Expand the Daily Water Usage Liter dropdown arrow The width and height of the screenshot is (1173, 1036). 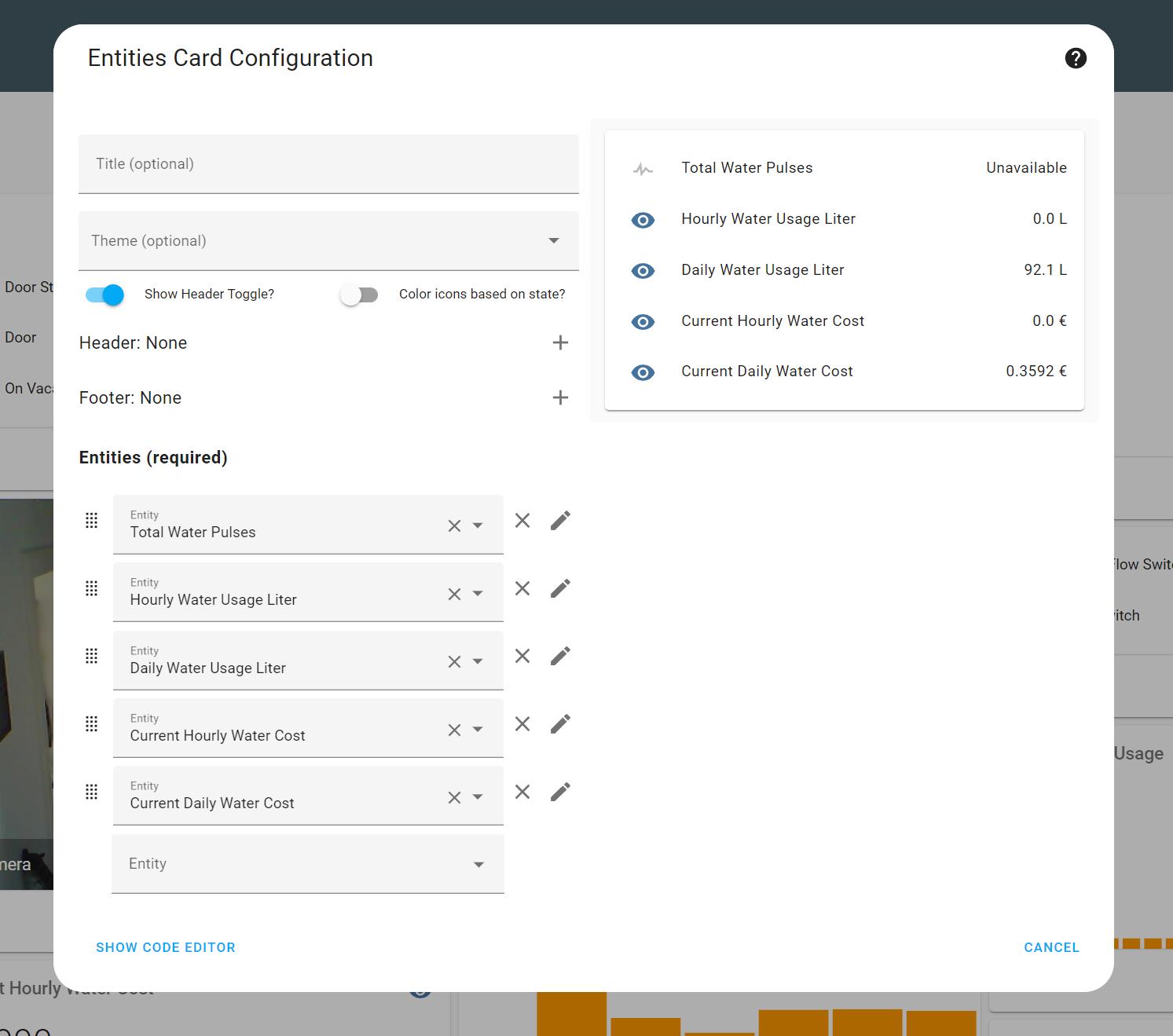pyautogui.click(x=478, y=662)
